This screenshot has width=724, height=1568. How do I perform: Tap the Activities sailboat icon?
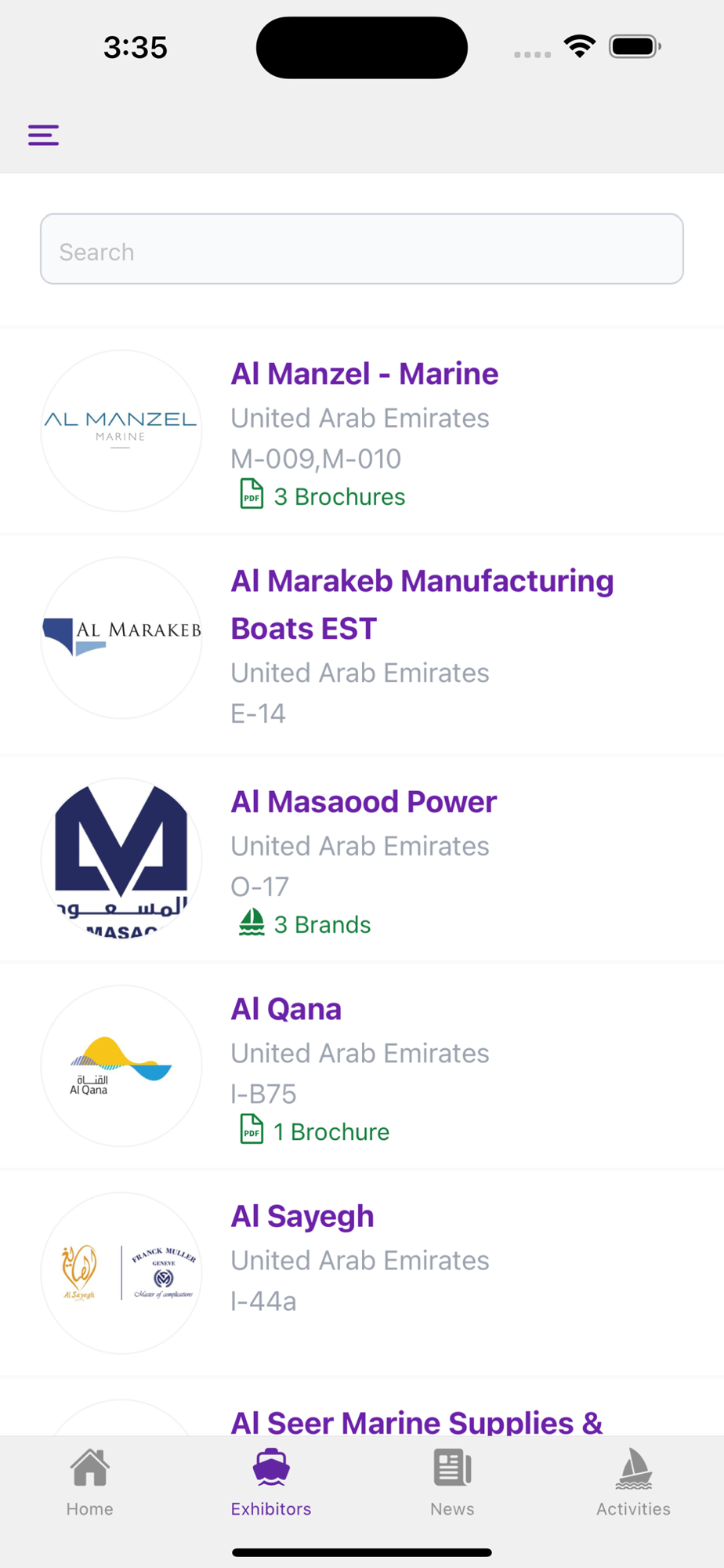coord(634,1468)
